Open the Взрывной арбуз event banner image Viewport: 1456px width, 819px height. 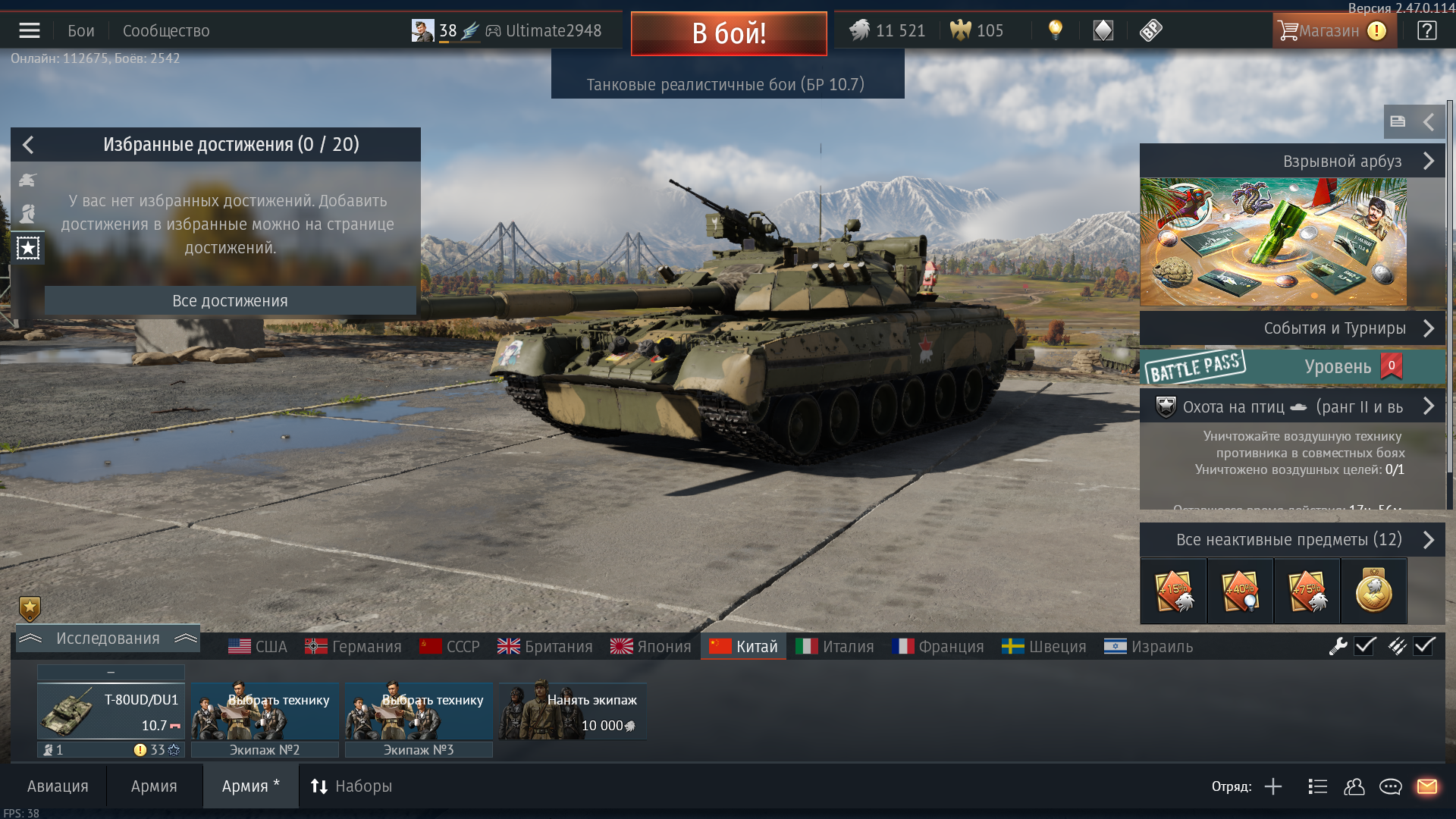[x=1272, y=242]
